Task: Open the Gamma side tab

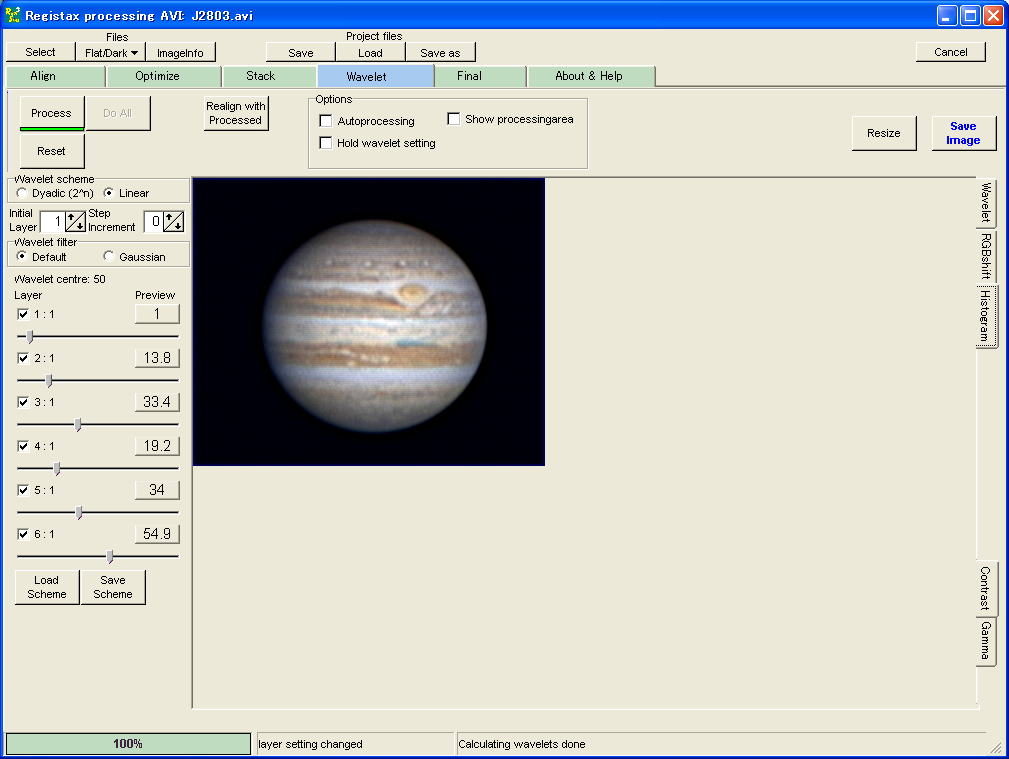Action: (986, 641)
